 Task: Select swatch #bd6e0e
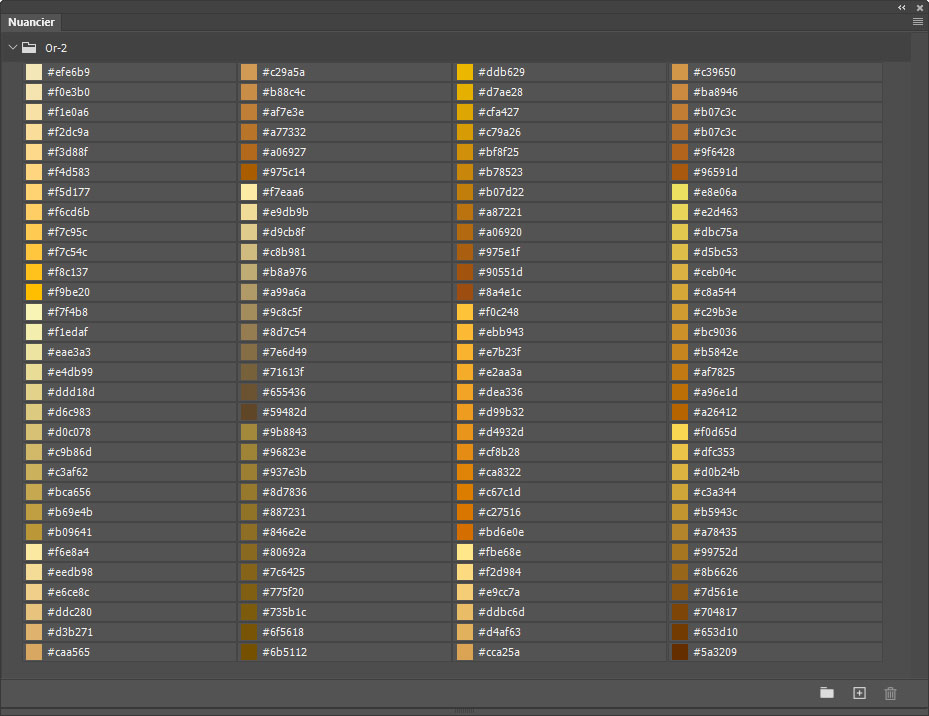point(465,532)
